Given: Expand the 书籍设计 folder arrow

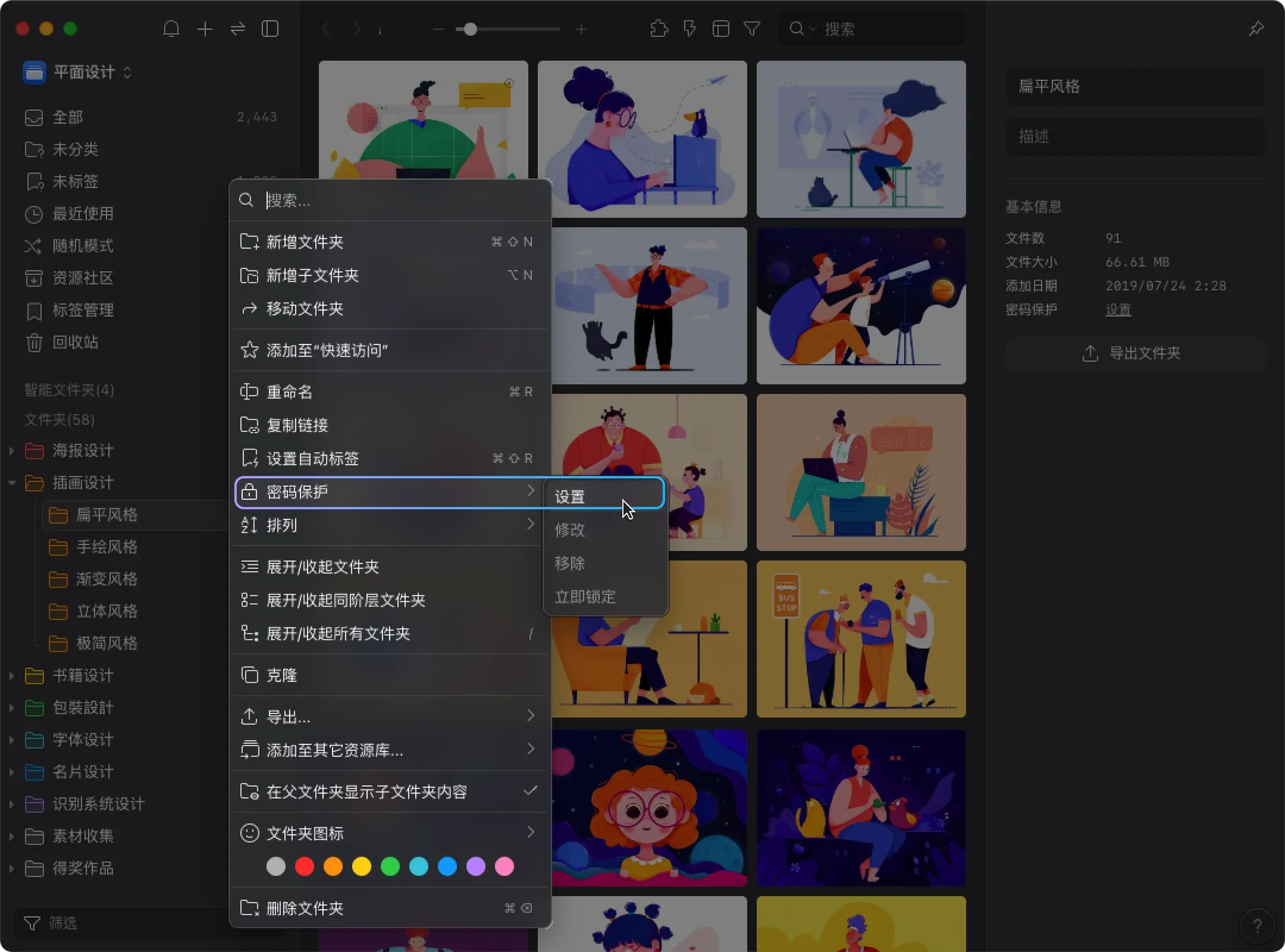Looking at the screenshot, I should click(x=12, y=676).
